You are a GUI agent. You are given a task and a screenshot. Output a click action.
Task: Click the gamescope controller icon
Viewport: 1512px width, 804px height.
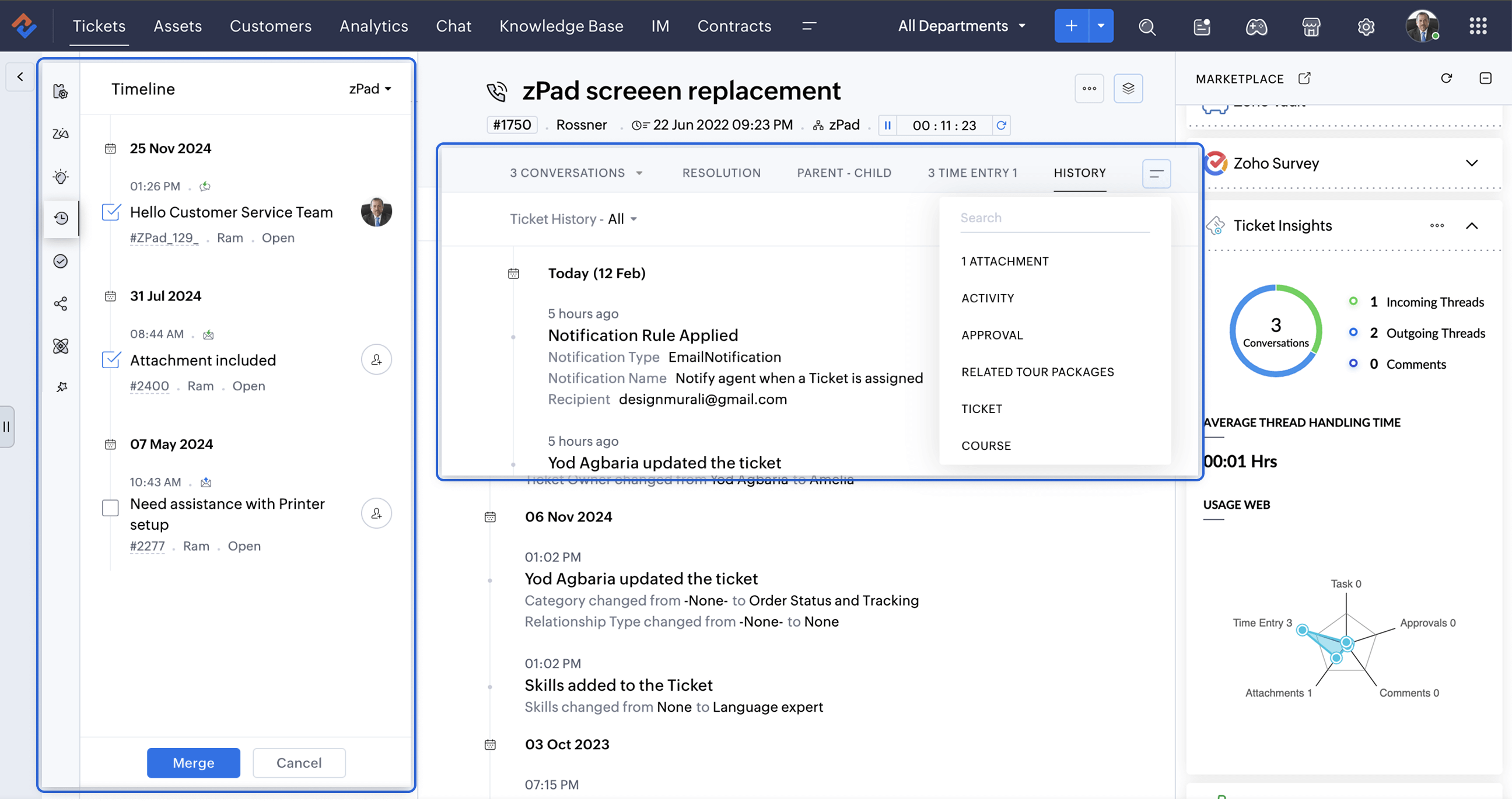click(x=1256, y=26)
